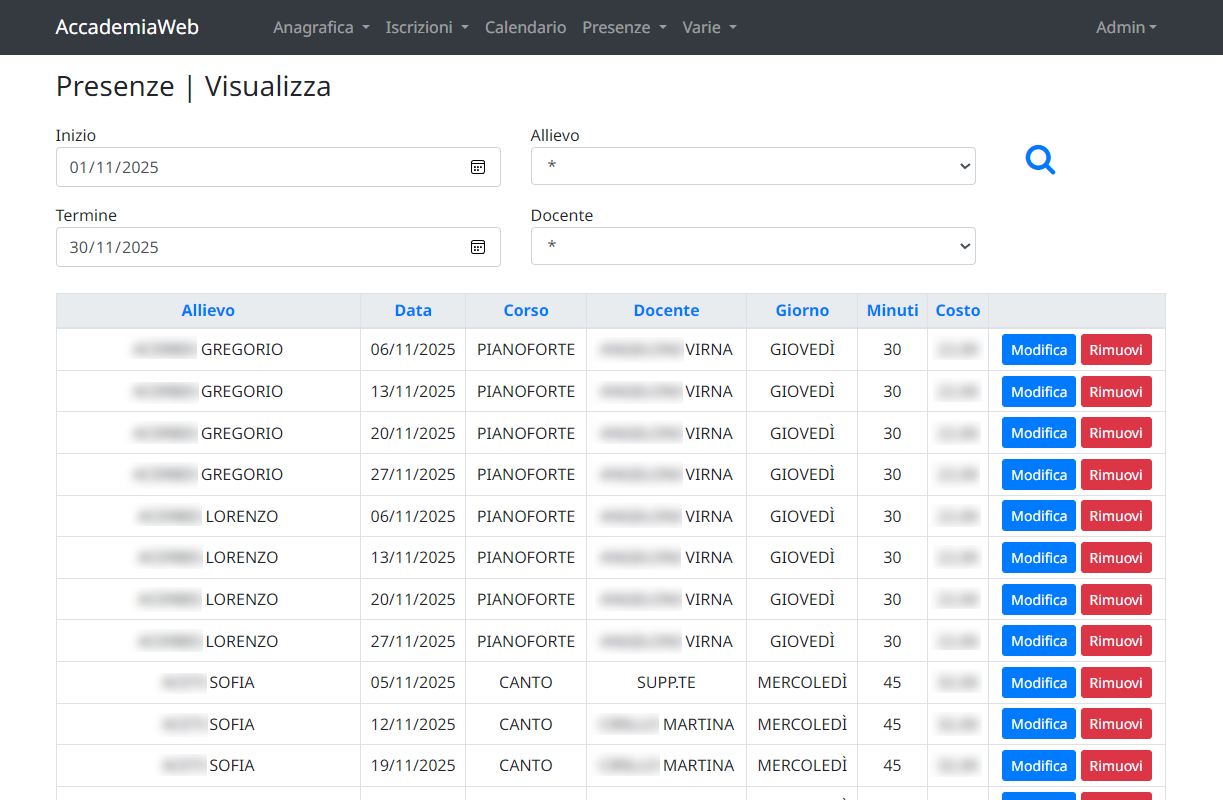
Task: Open the Anagrafica menu
Action: pos(321,27)
